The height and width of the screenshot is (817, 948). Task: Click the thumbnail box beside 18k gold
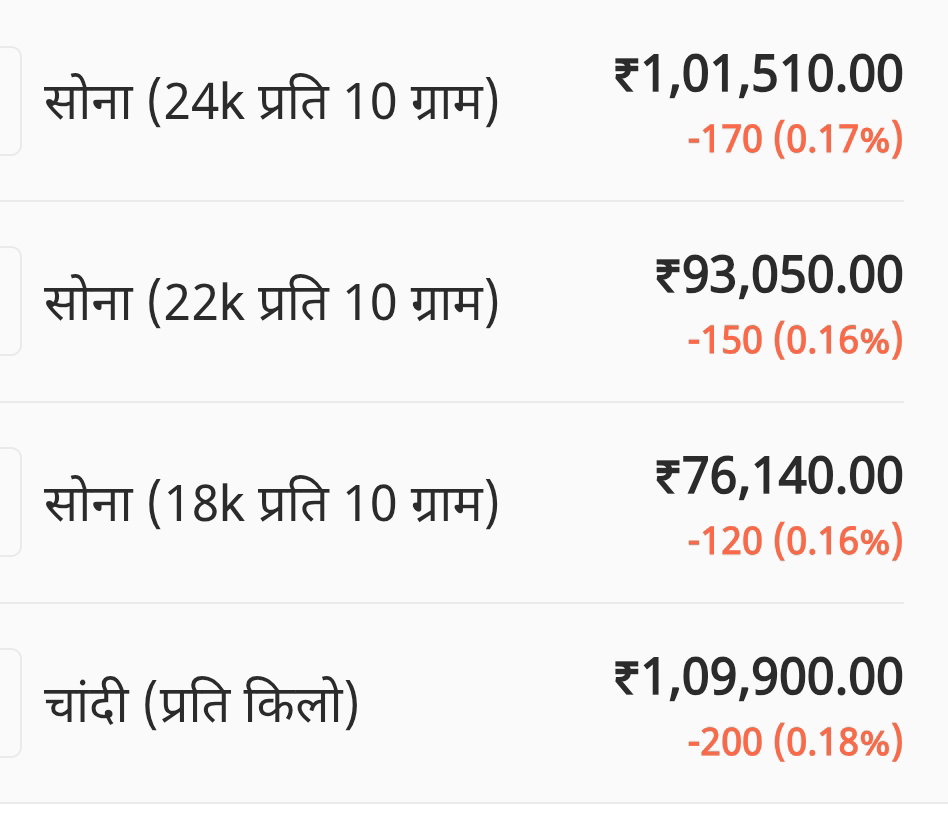pos(10,502)
